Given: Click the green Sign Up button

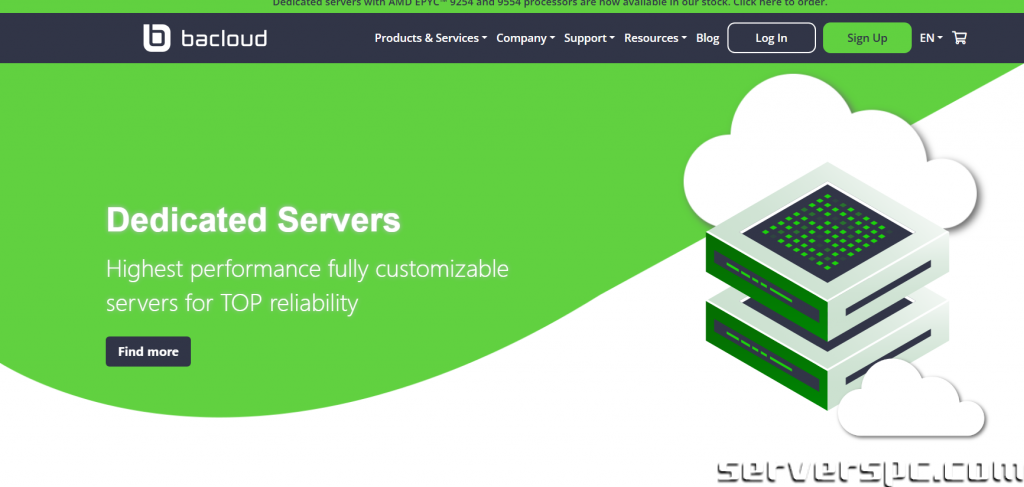Looking at the screenshot, I should pyautogui.click(x=866, y=38).
